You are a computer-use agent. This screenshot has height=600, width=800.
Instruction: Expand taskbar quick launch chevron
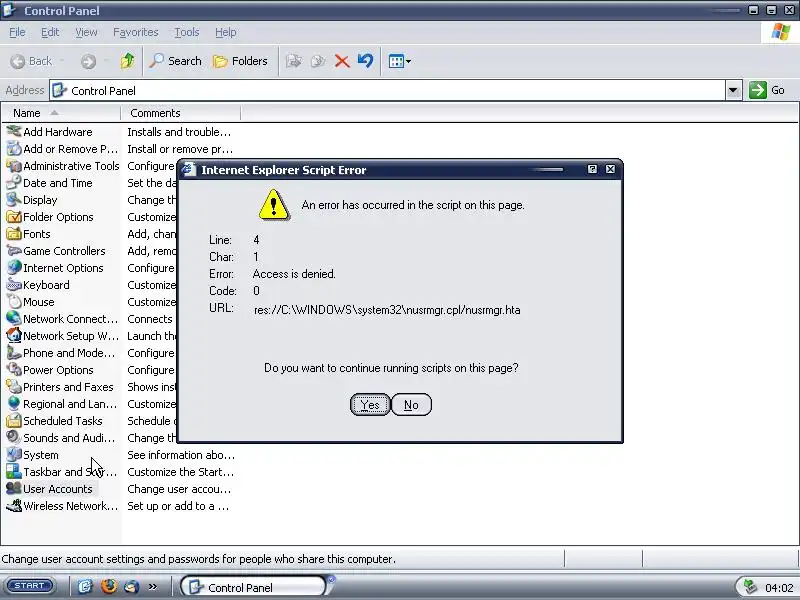(x=153, y=587)
